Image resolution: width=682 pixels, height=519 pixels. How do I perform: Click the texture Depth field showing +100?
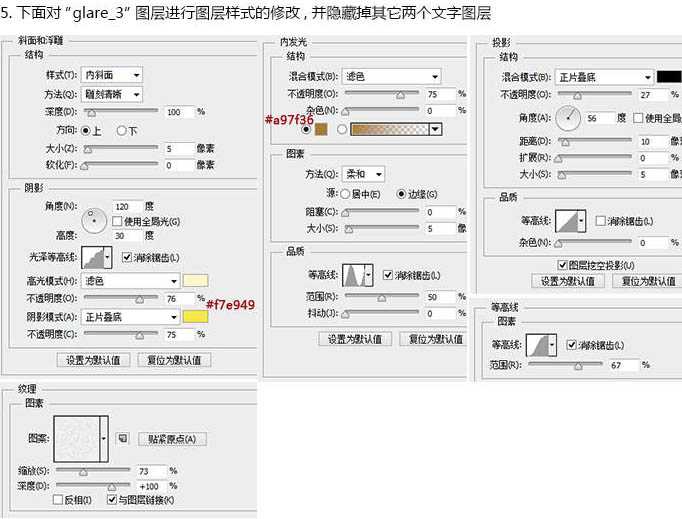point(151,486)
